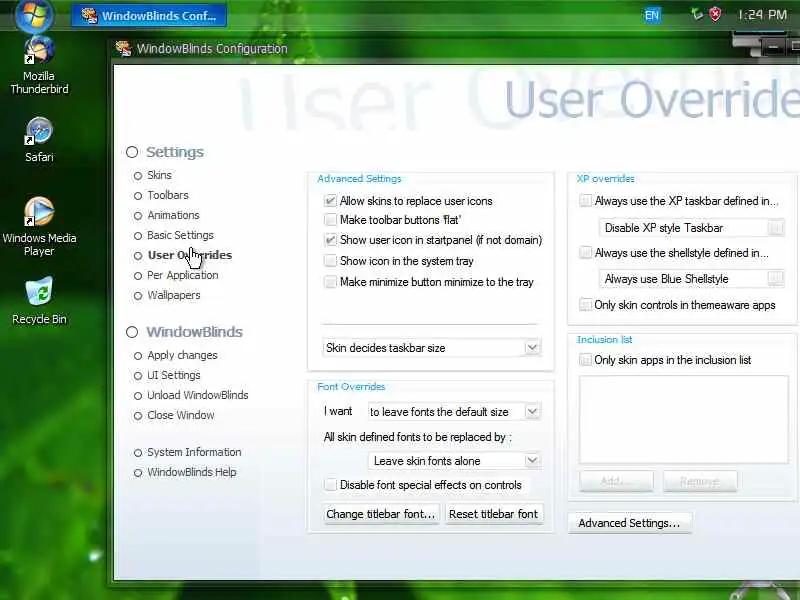Go to the Skins section
The width and height of the screenshot is (800, 600).
pos(159,175)
